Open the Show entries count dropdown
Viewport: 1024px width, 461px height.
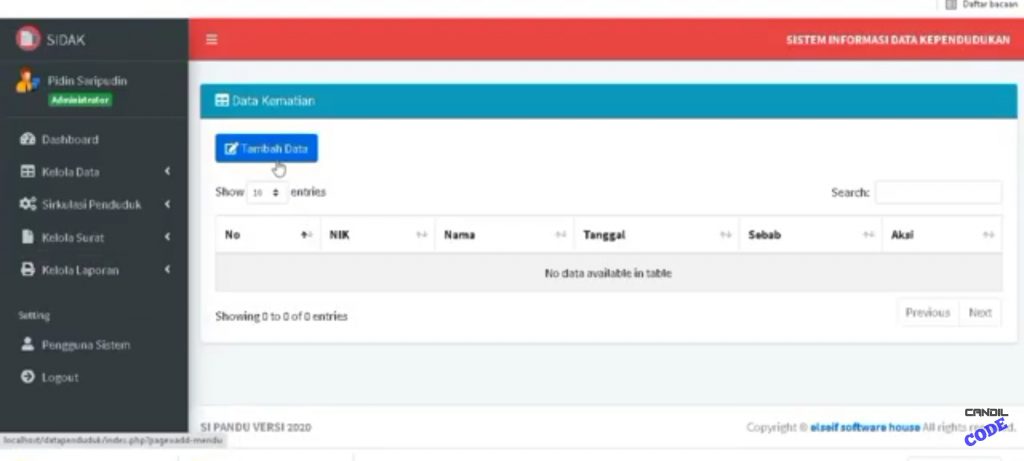[x=266, y=193]
